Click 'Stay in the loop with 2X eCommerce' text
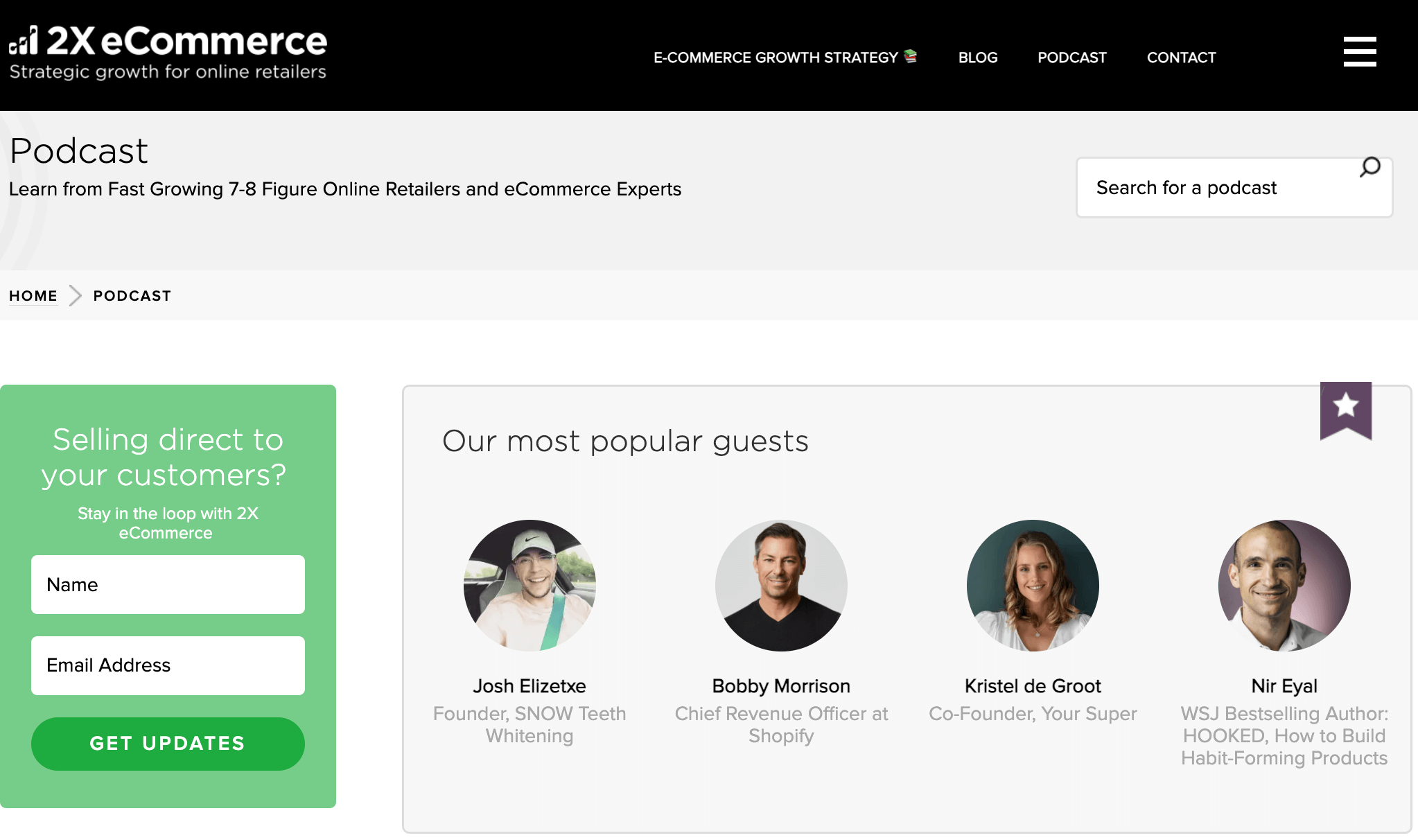Viewport: 1418px width, 840px height. pyautogui.click(x=168, y=523)
